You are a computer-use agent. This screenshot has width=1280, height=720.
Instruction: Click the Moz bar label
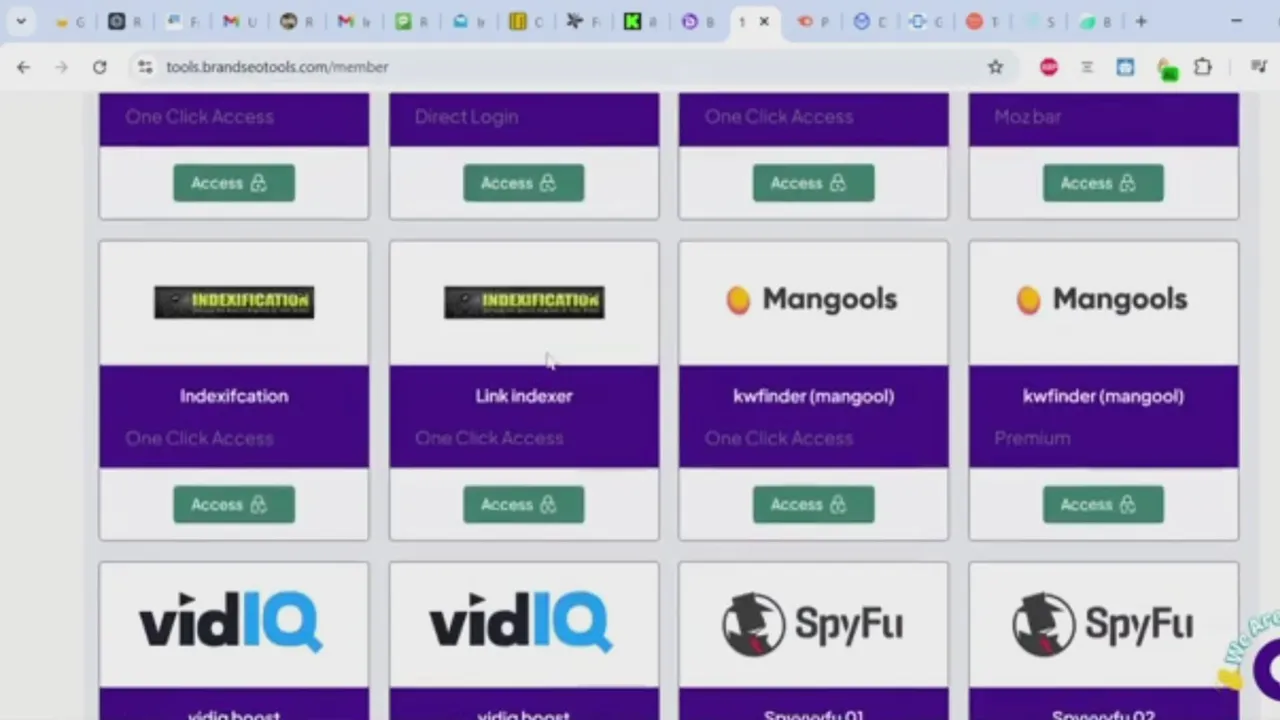click(x=1027, y=117)
